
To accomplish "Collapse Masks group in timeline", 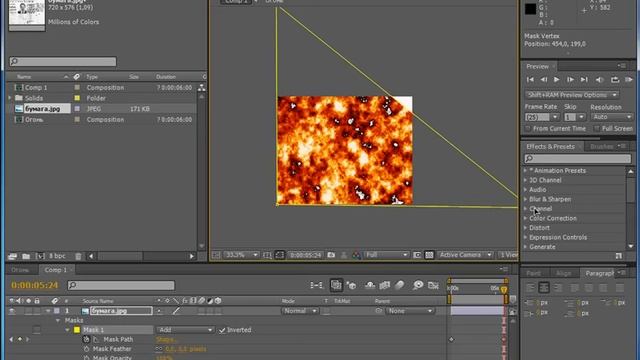I will 58,320.
